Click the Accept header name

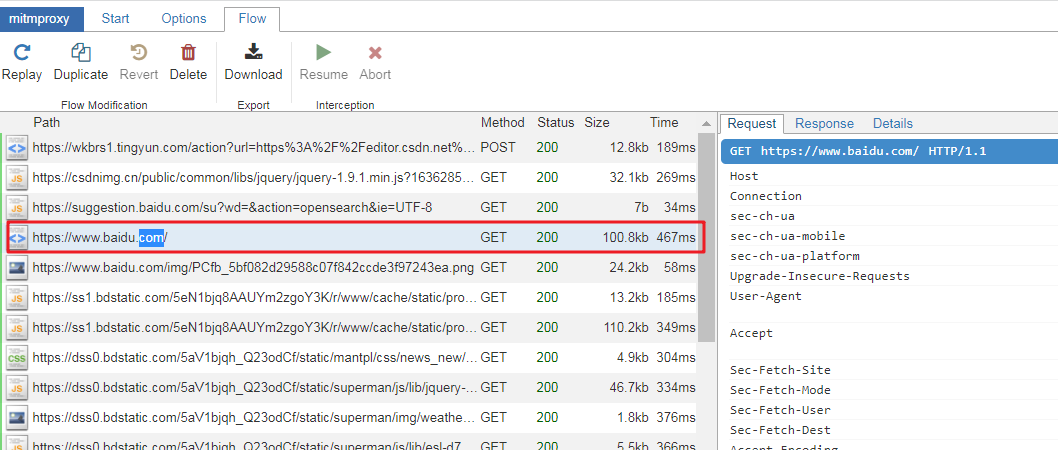pyautogui.click(x=751, y=333)
